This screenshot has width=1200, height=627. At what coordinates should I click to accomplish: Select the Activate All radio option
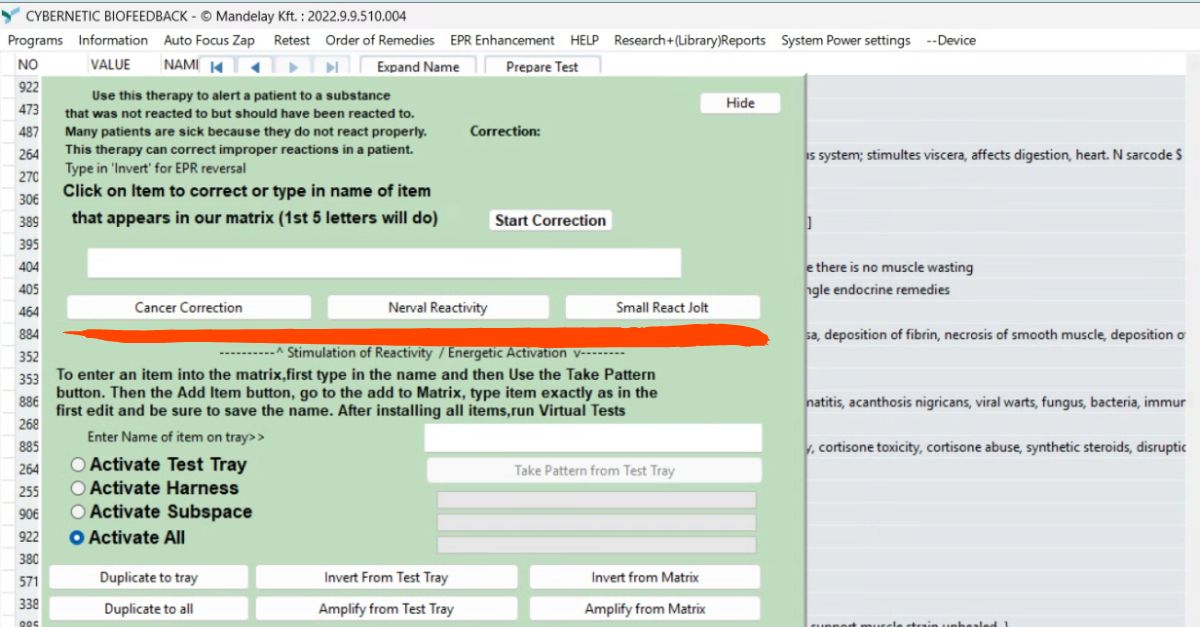[x=78, y=538]
